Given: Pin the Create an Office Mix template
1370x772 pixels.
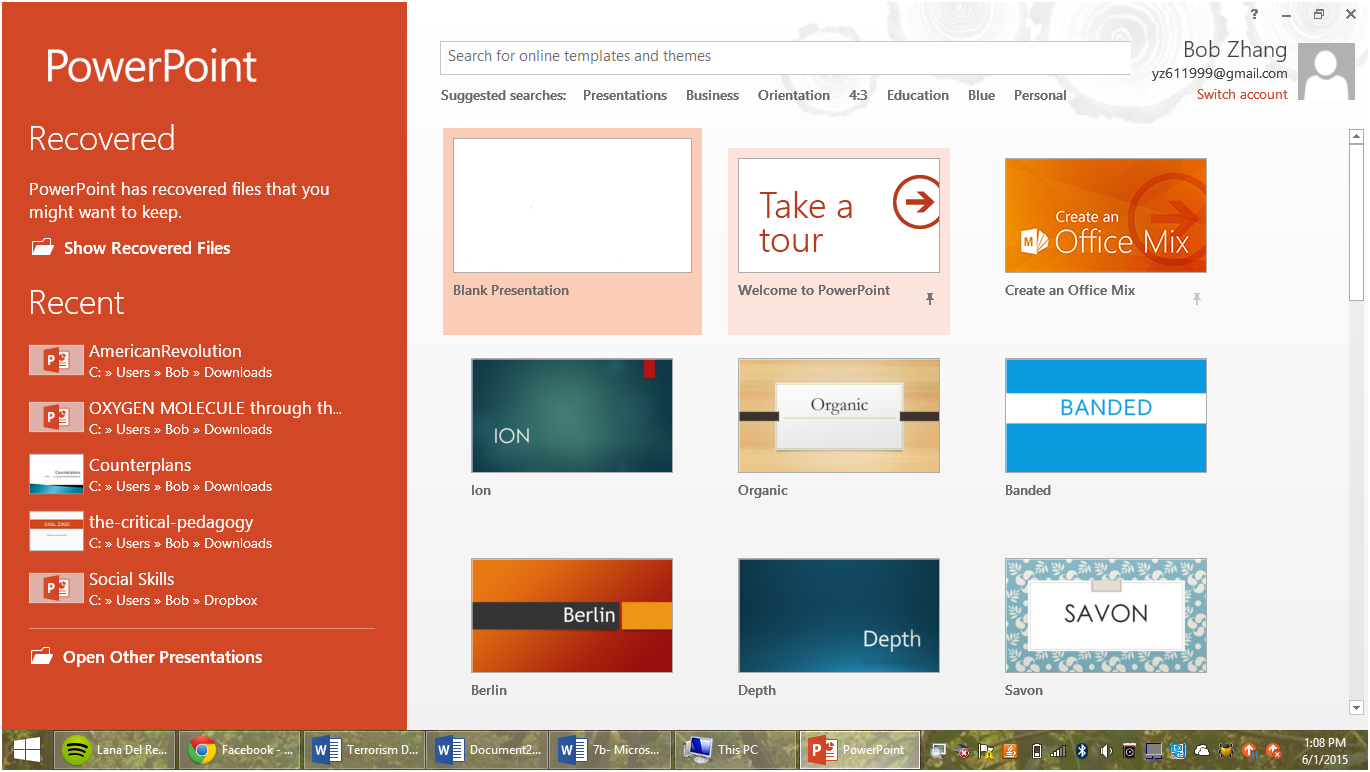Looking at the screenshot, I should (x=1197, y=298).
